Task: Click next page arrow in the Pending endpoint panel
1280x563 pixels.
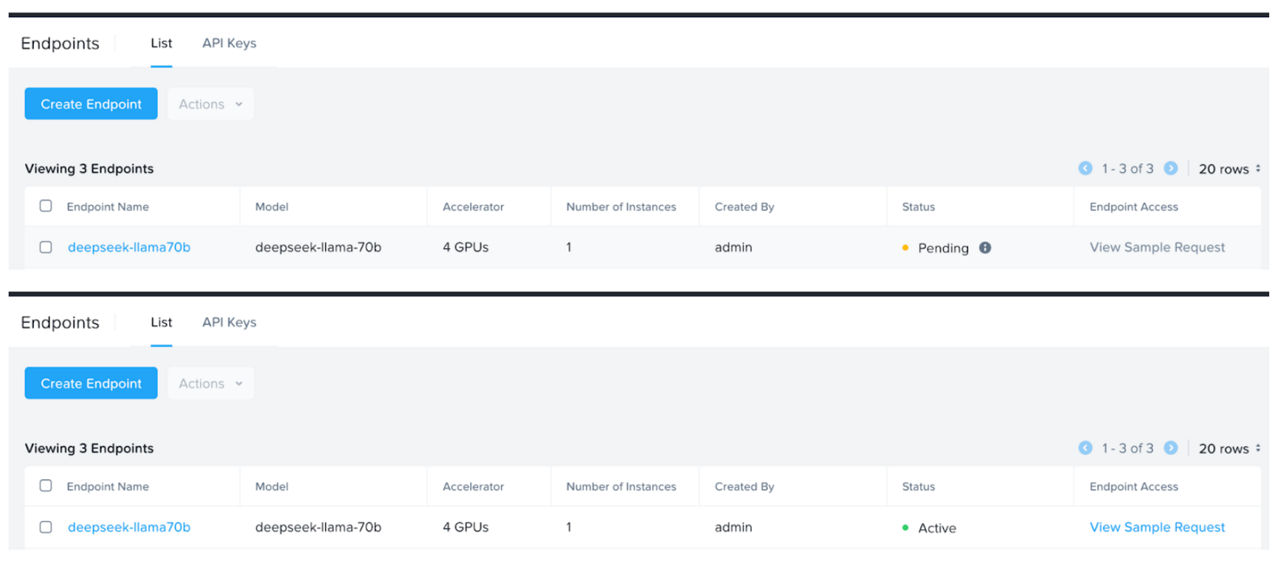Action: click(1170, 169)
